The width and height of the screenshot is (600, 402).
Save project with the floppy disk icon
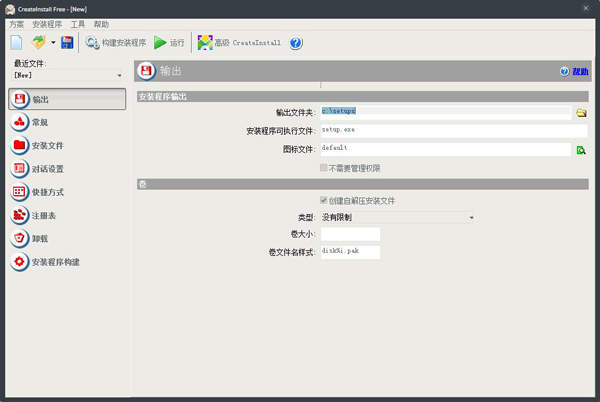tap(67, 42)
